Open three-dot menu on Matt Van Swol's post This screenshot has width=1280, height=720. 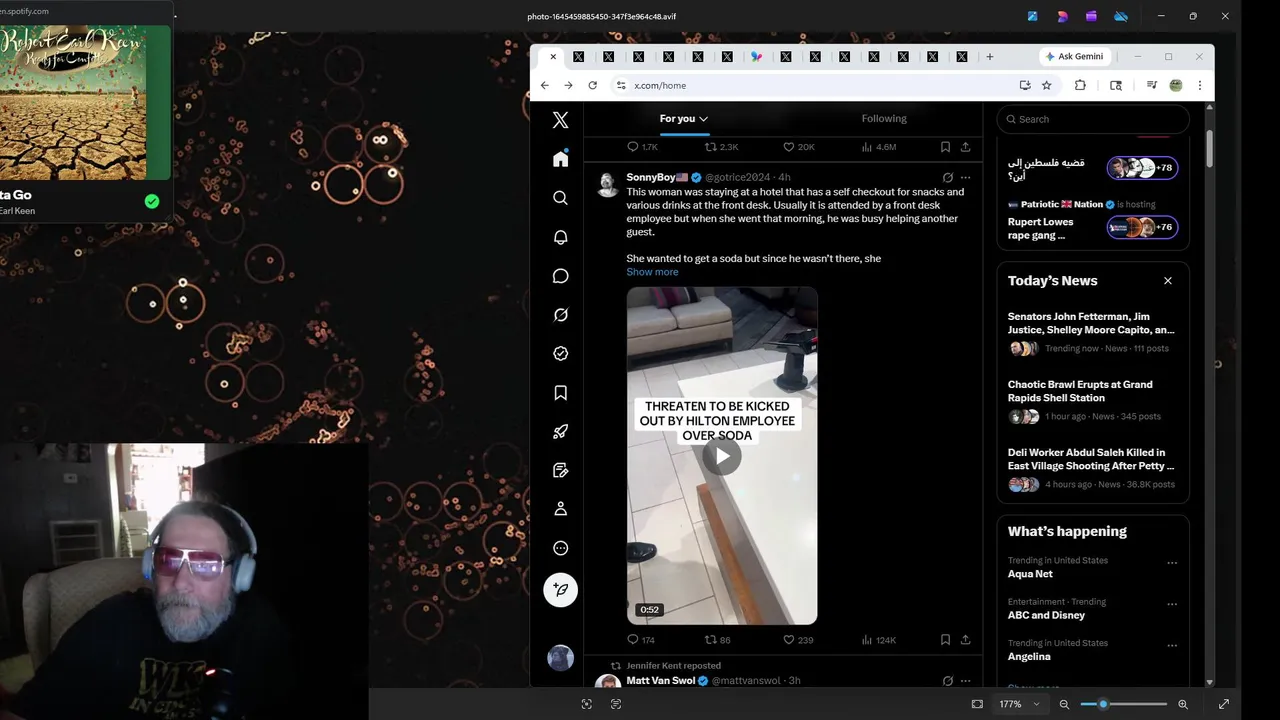965,681
